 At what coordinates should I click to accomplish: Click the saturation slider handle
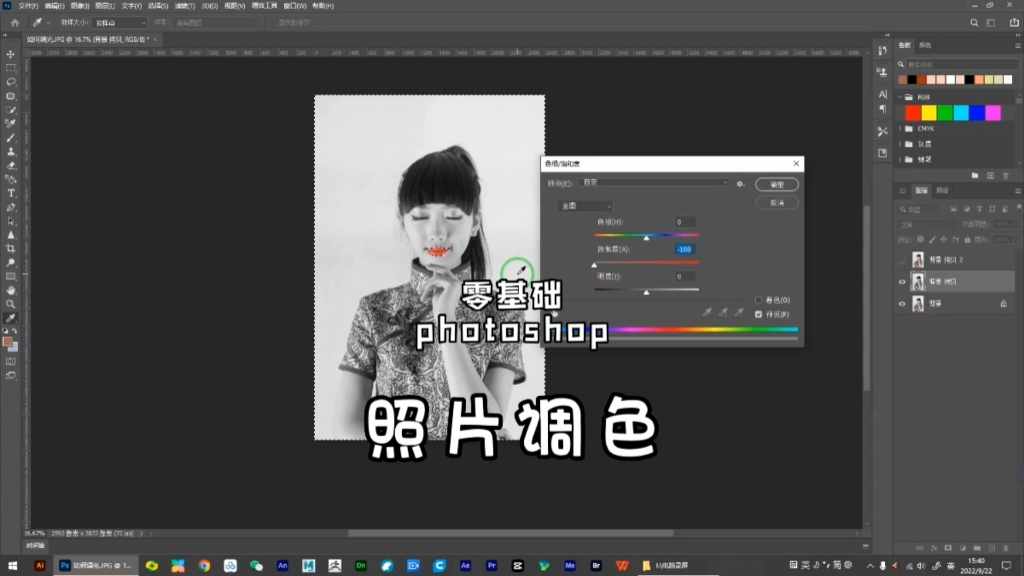click(594, 264)
